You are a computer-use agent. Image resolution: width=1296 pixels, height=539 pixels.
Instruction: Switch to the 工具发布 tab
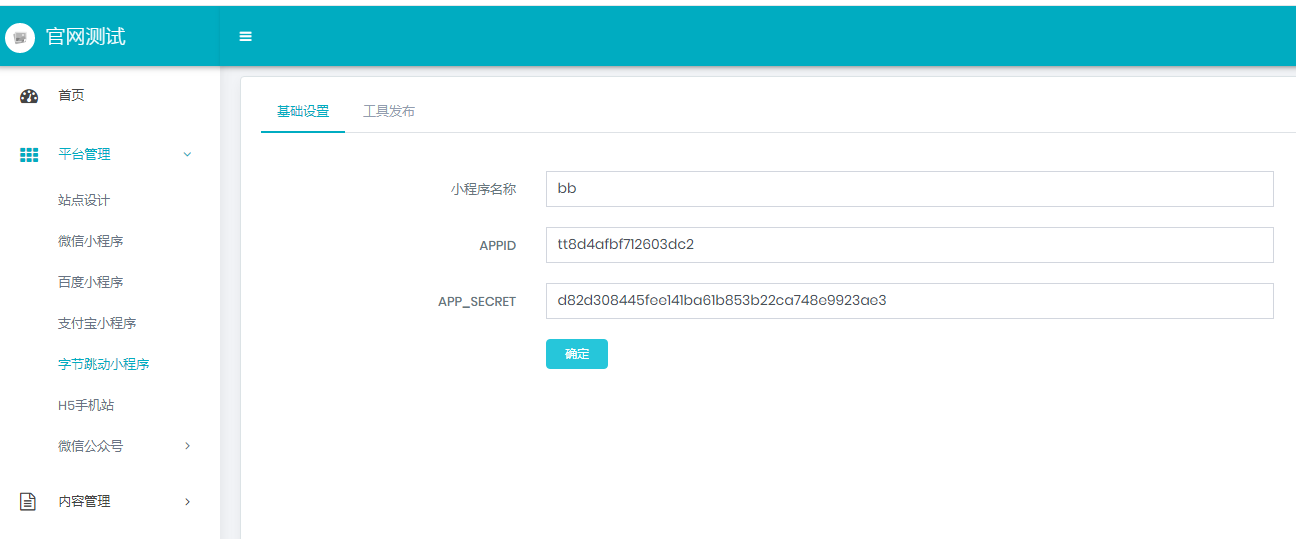[389, 111]
